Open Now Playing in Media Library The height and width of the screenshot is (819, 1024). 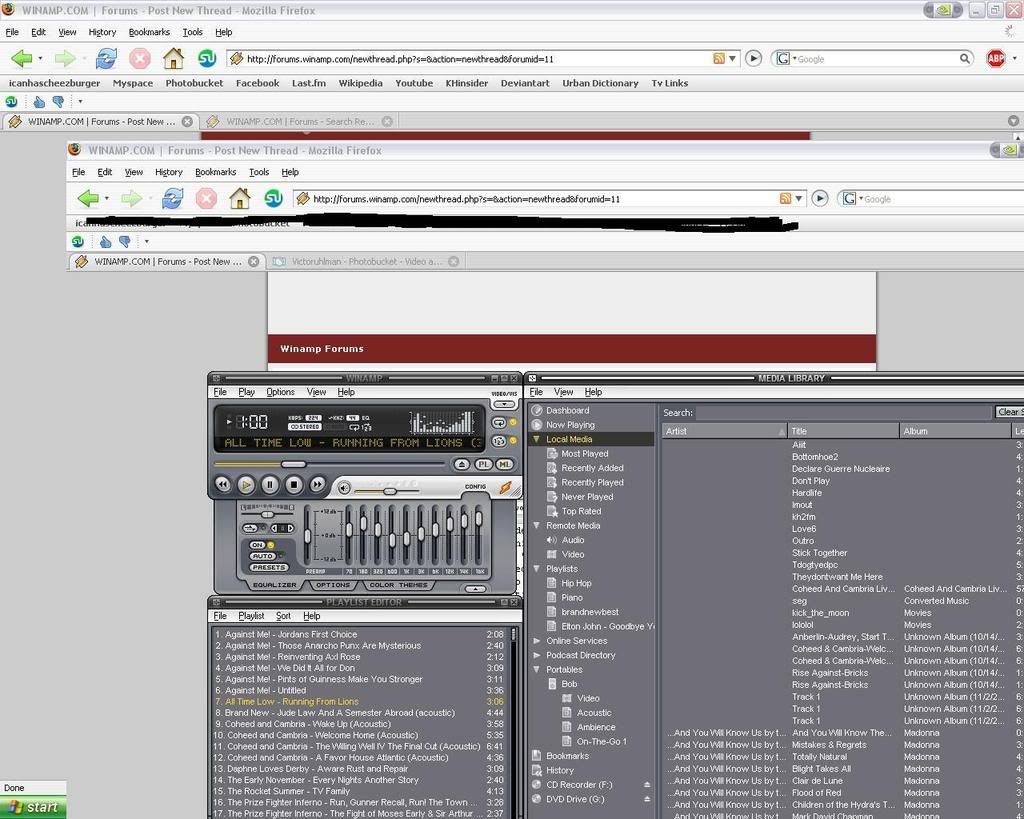[570, 425]
